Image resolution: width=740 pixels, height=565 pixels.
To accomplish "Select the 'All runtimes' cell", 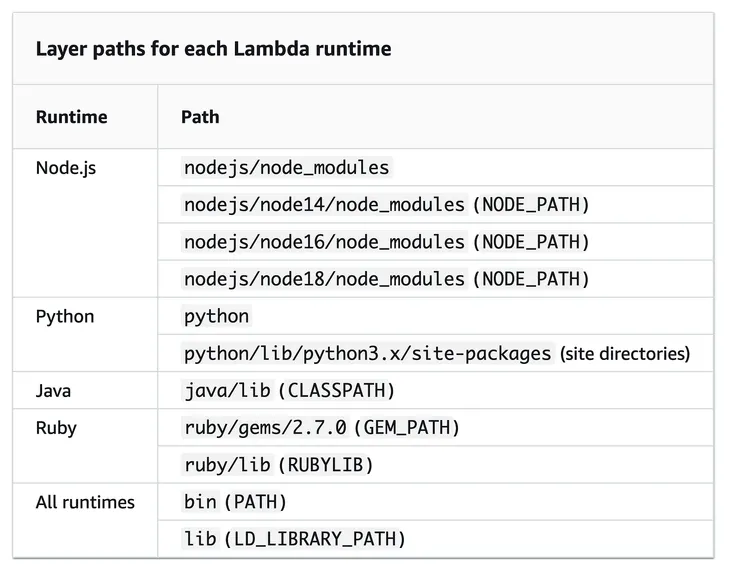I will click(x=85, y=502).
